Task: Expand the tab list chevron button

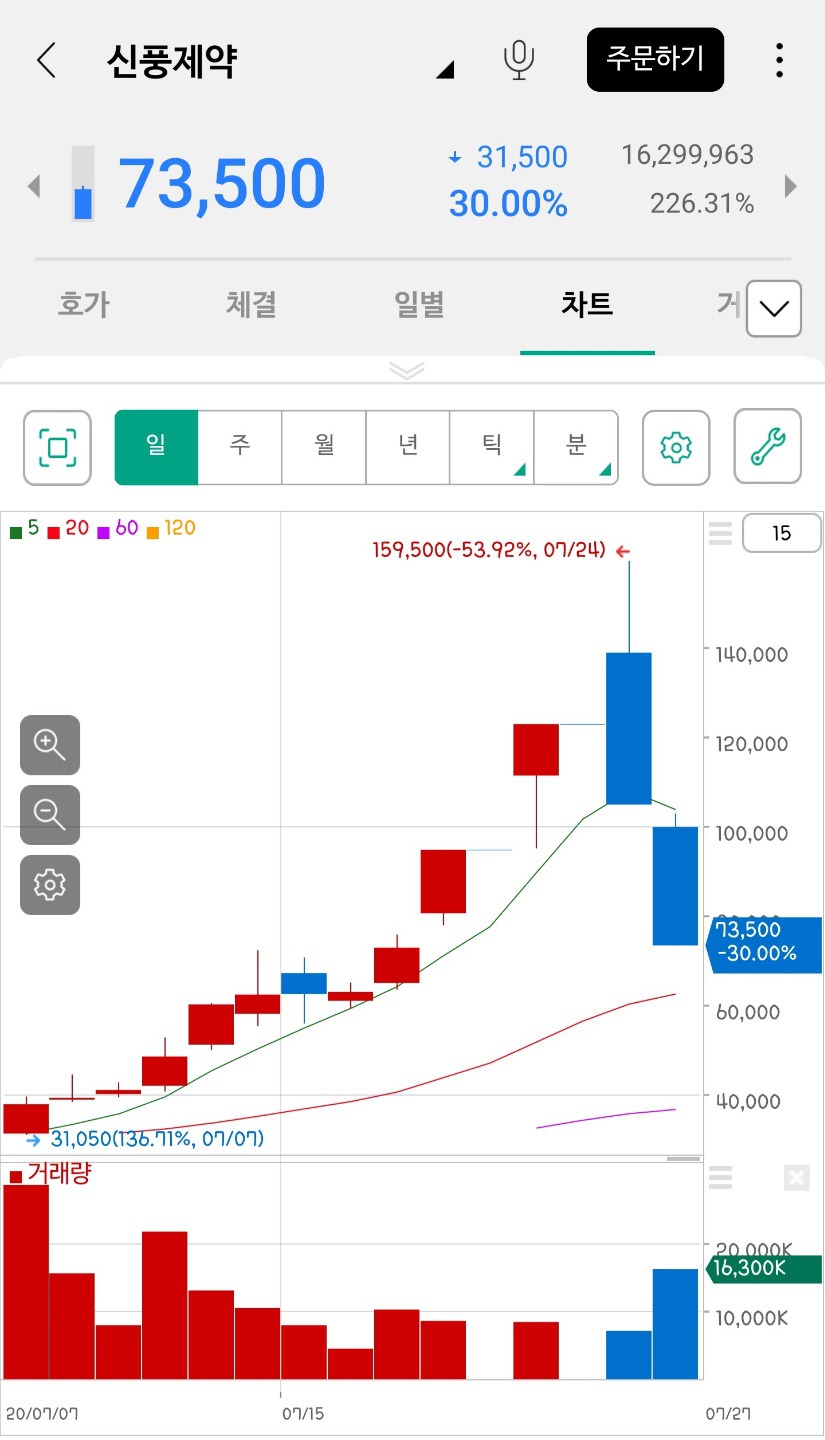Action: [x=774, y=308]
